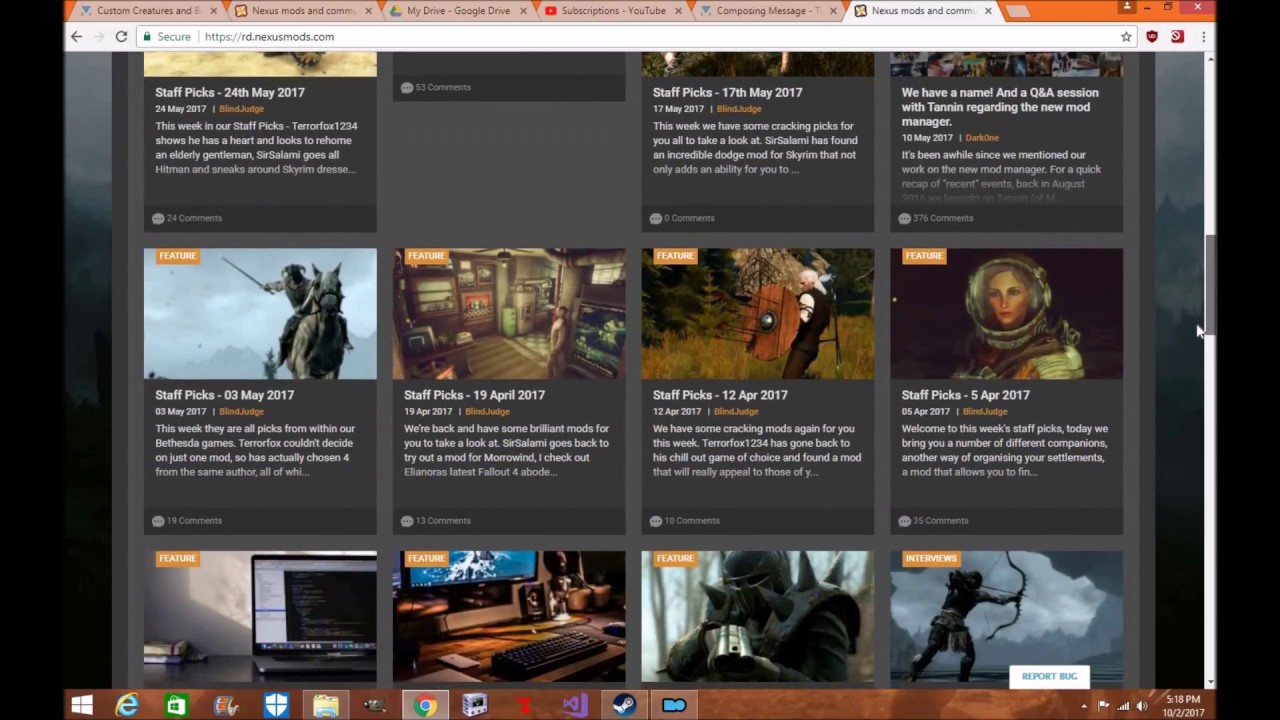Open the We have a name Q&A article title
This screenshot has height=720, width=1280.
(1000, 107)
